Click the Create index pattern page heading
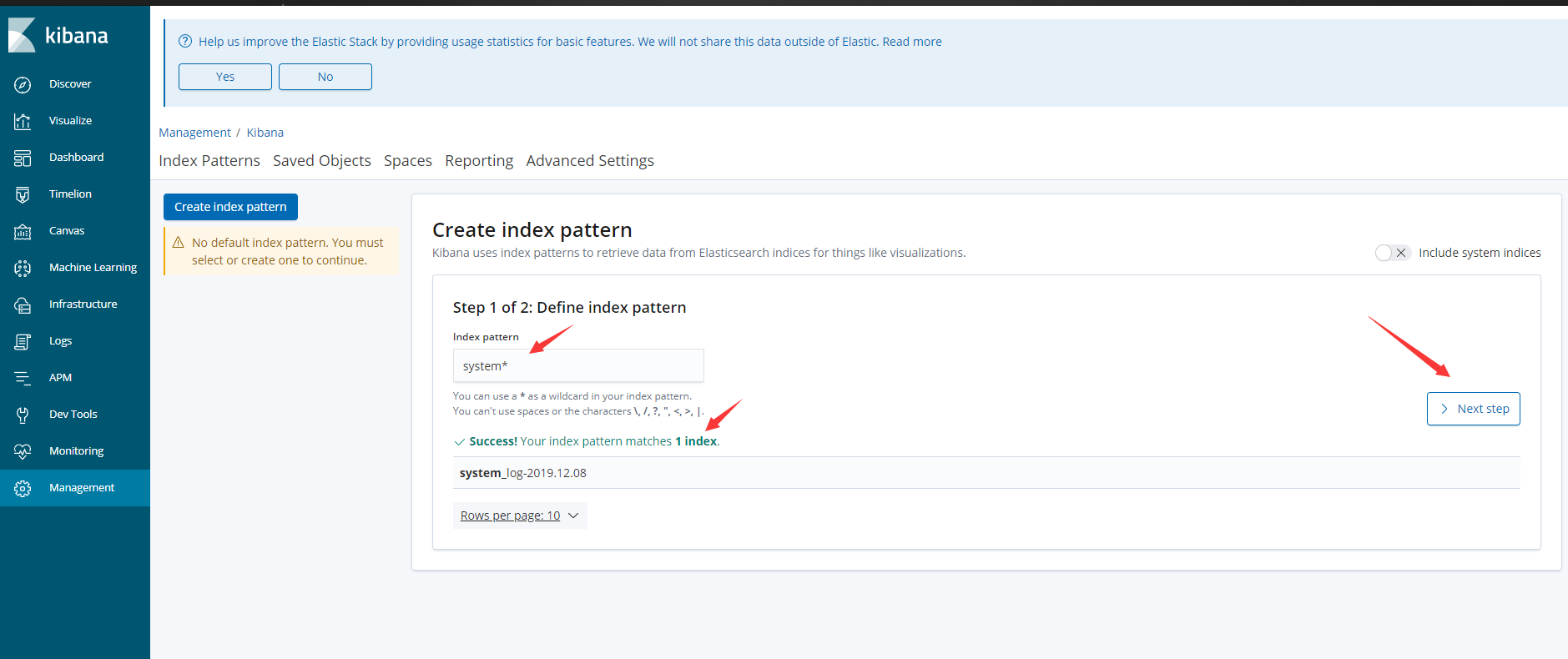This screenshot has width=1568, height=659. [532, 230]
